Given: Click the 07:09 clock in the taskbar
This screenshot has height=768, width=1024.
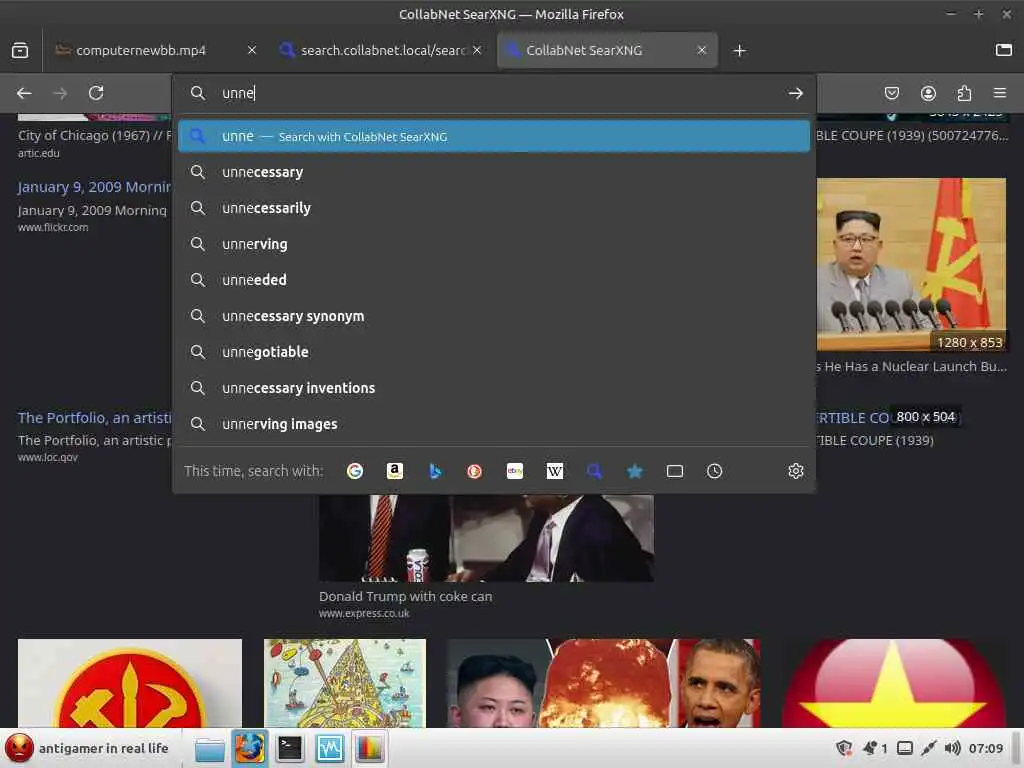Looking at the screenshot, I should 985,748.
